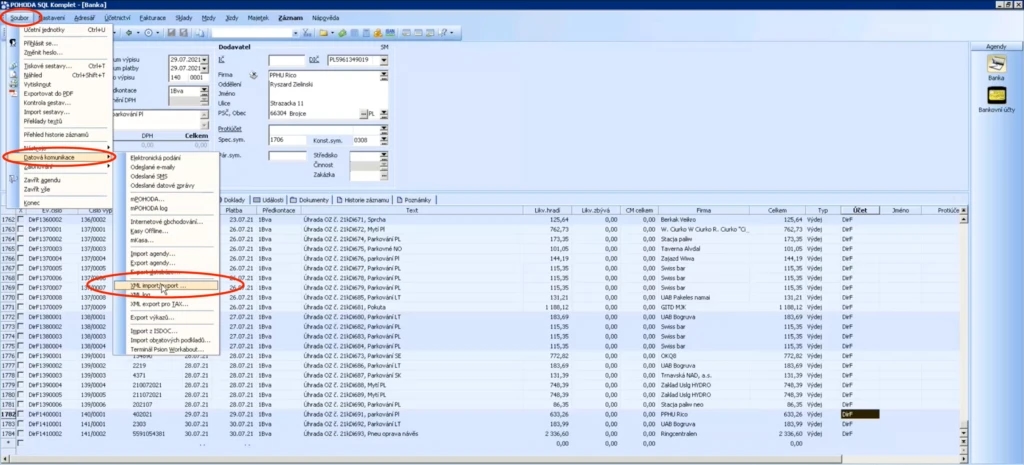
Task: Click the navigation arrows toolbar icon
Action: click(129, 33)
